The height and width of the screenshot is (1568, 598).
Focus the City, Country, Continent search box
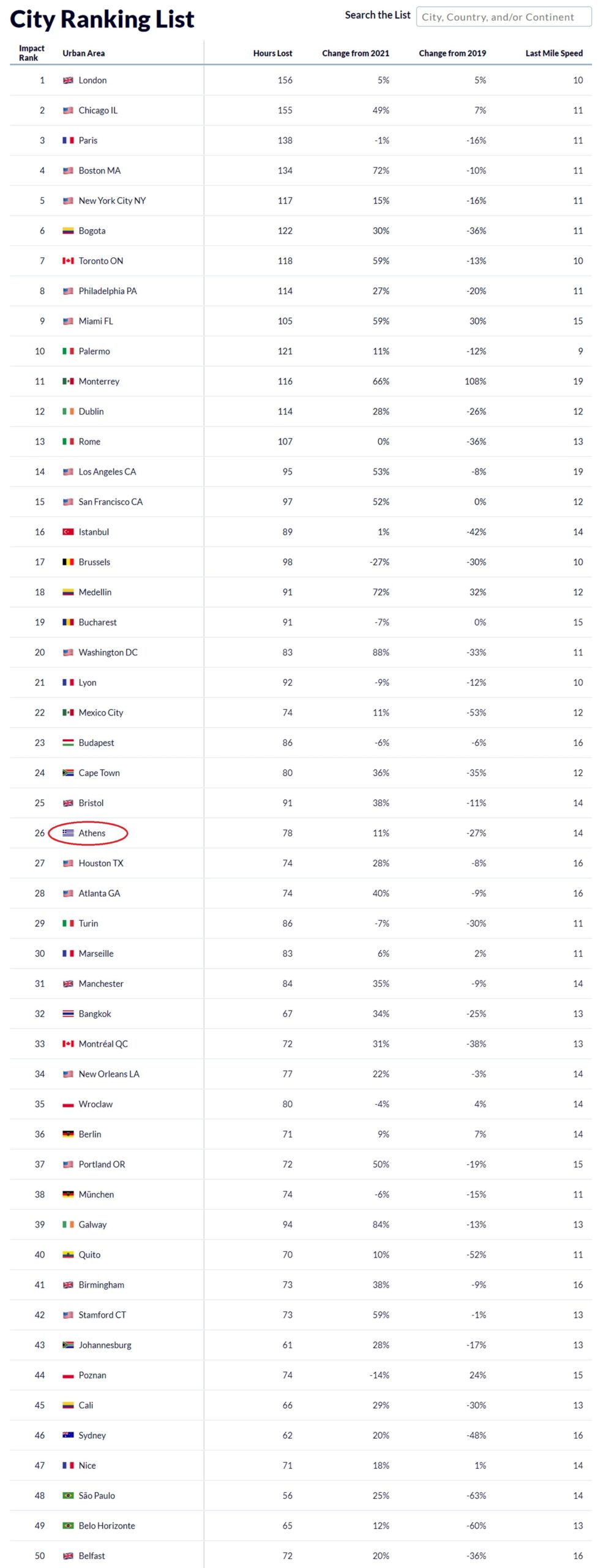coord(503,17)
